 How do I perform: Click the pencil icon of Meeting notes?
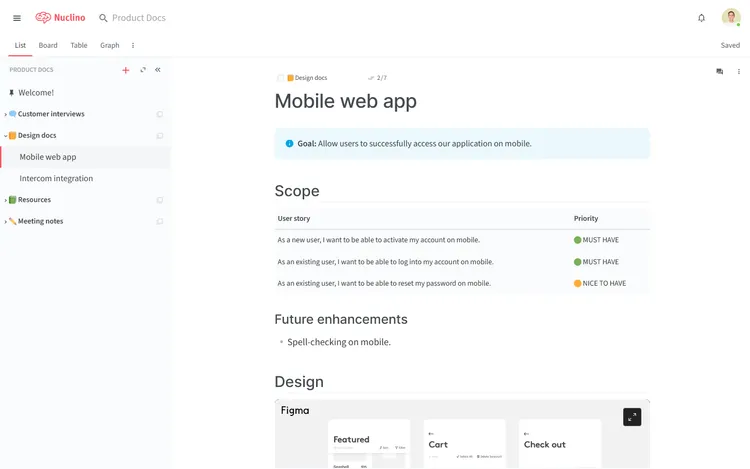[13, 221]
